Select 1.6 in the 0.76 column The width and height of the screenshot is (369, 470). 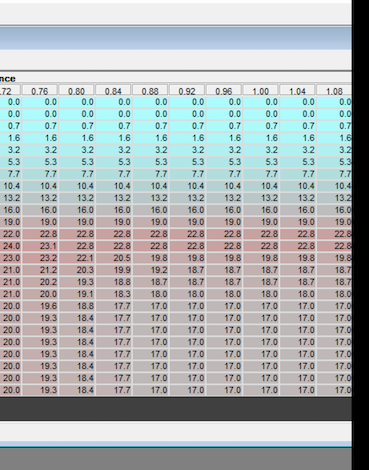click(x=40, y=138)
